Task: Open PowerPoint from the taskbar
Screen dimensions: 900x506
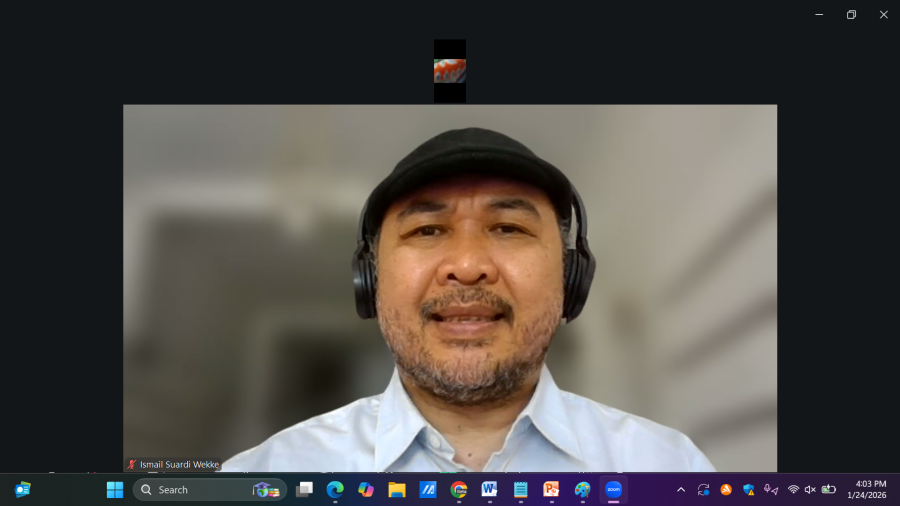Action: 551,489
